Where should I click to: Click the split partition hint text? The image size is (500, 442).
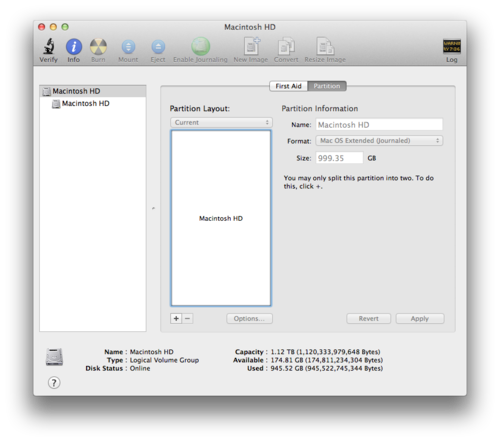click(x=359, y=182)
